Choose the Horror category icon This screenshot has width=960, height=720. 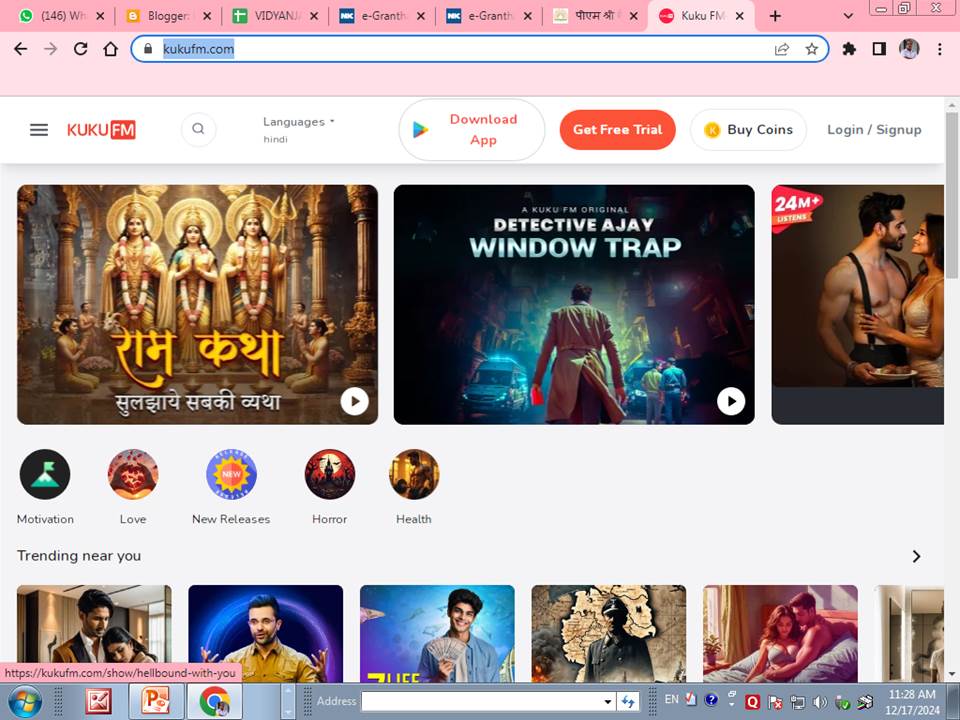pyautogui.click(x=330, y=474)
